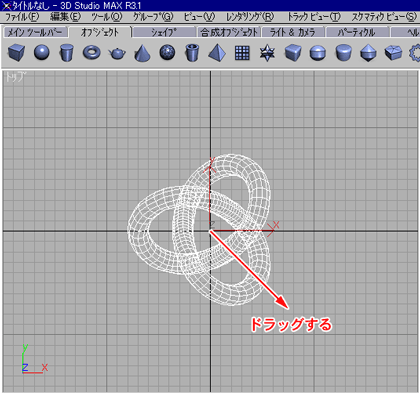Select the Sphere primitive icon
The width and height of the screenshot is (420, 394).
pos(42,53)
